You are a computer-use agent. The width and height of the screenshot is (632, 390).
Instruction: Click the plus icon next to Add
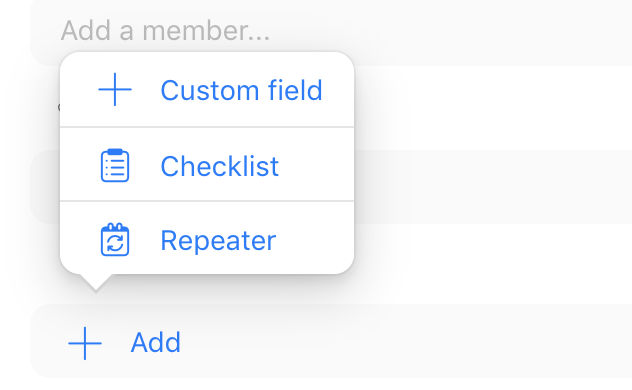pyautogui.click(x=85, y=343)
